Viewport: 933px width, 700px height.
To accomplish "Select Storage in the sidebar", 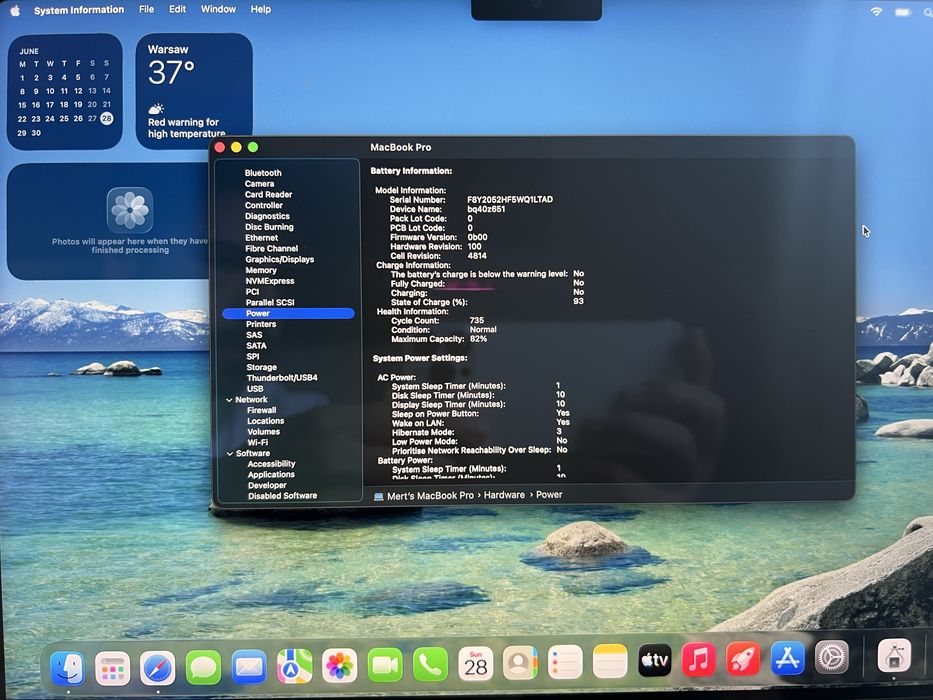I will coord(262,367).
